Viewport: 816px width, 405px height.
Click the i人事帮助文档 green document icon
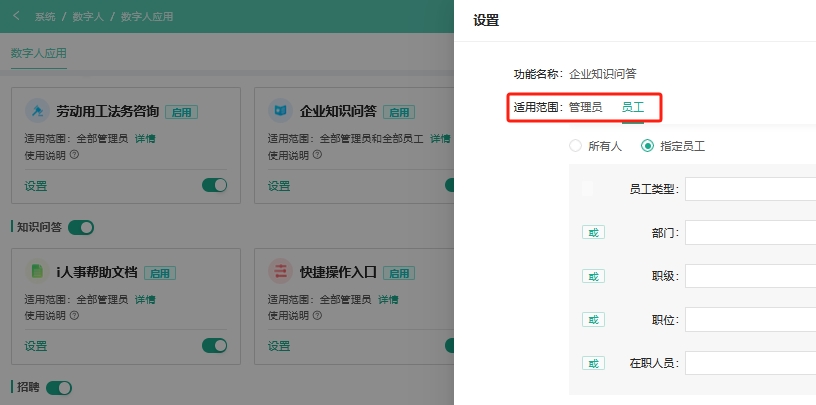36,271
